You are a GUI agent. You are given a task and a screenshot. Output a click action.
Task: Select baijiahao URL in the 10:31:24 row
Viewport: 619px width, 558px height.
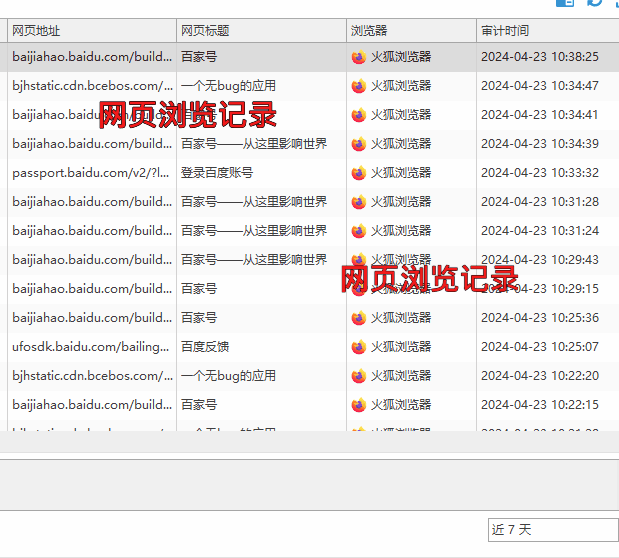92,231
